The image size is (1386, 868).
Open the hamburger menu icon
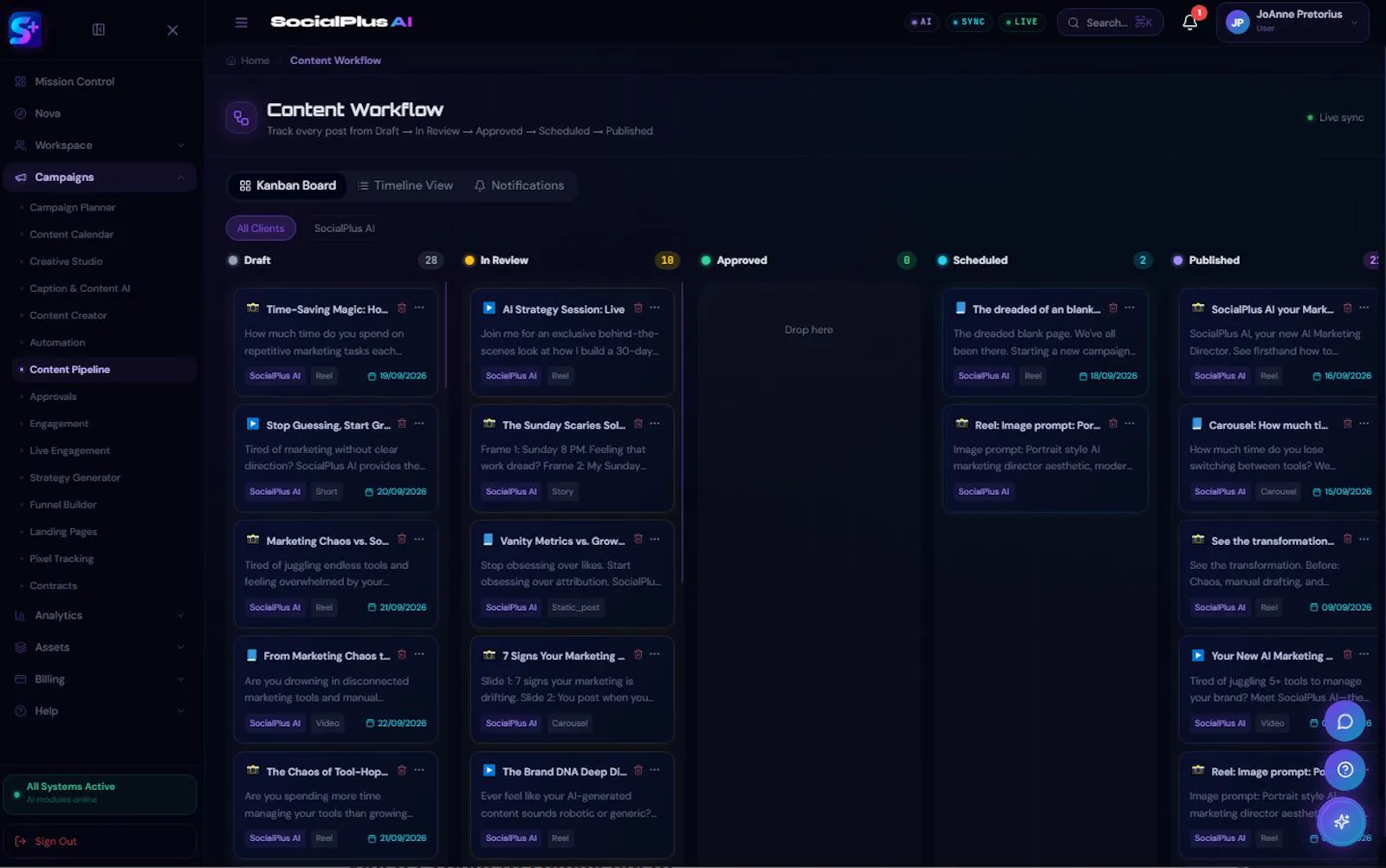[x=241, y=23]
